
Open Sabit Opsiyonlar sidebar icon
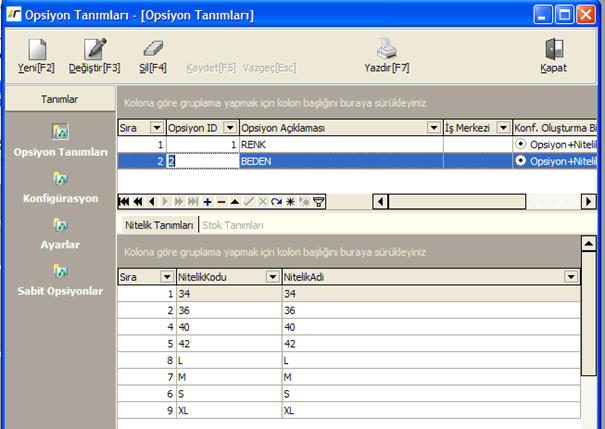coord(61,271)
